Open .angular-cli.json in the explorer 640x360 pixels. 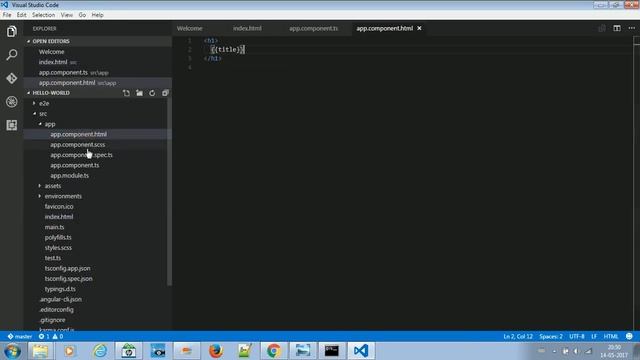click(60, 299)
